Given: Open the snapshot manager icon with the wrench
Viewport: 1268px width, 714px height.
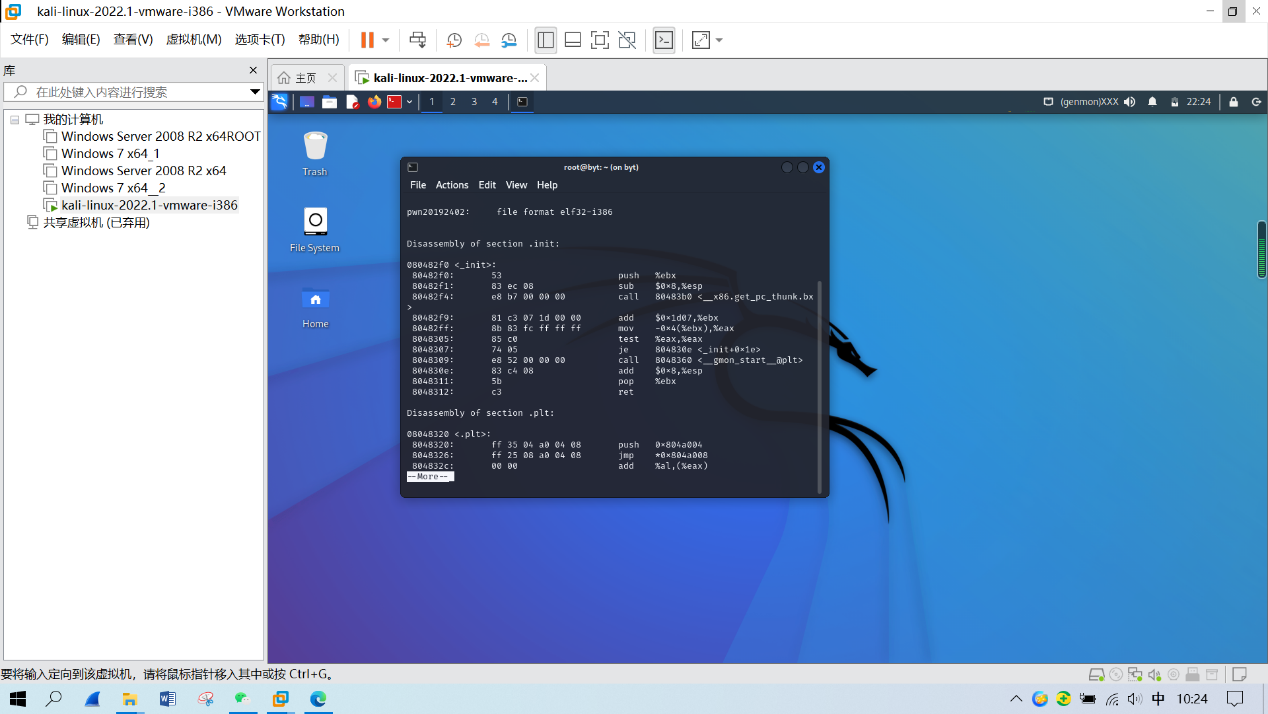Looking at the screenshot, I should point(509,40).
